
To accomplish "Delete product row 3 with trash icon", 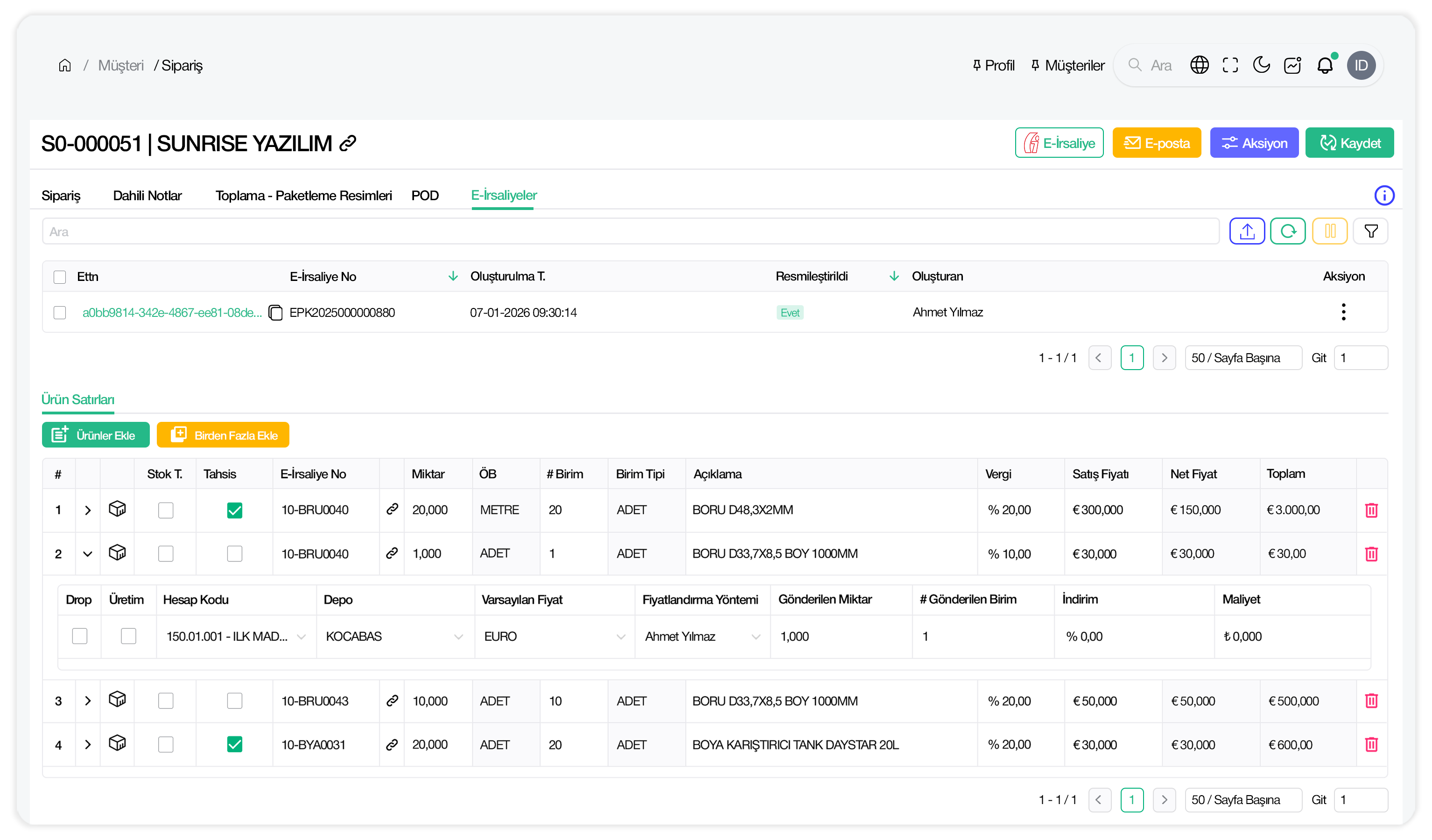I will (x=1371, y=701).
